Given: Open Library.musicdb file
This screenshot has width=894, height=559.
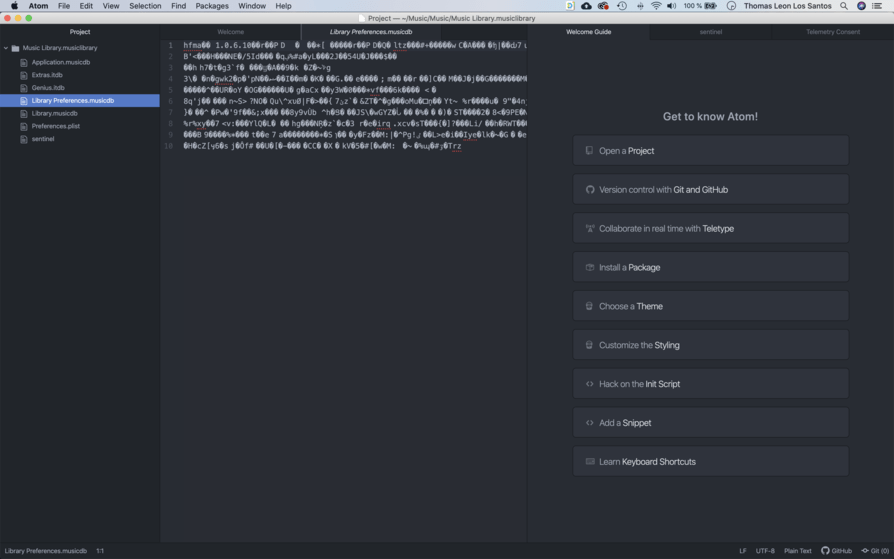Looking at the screenshot, I should point(54,114).
